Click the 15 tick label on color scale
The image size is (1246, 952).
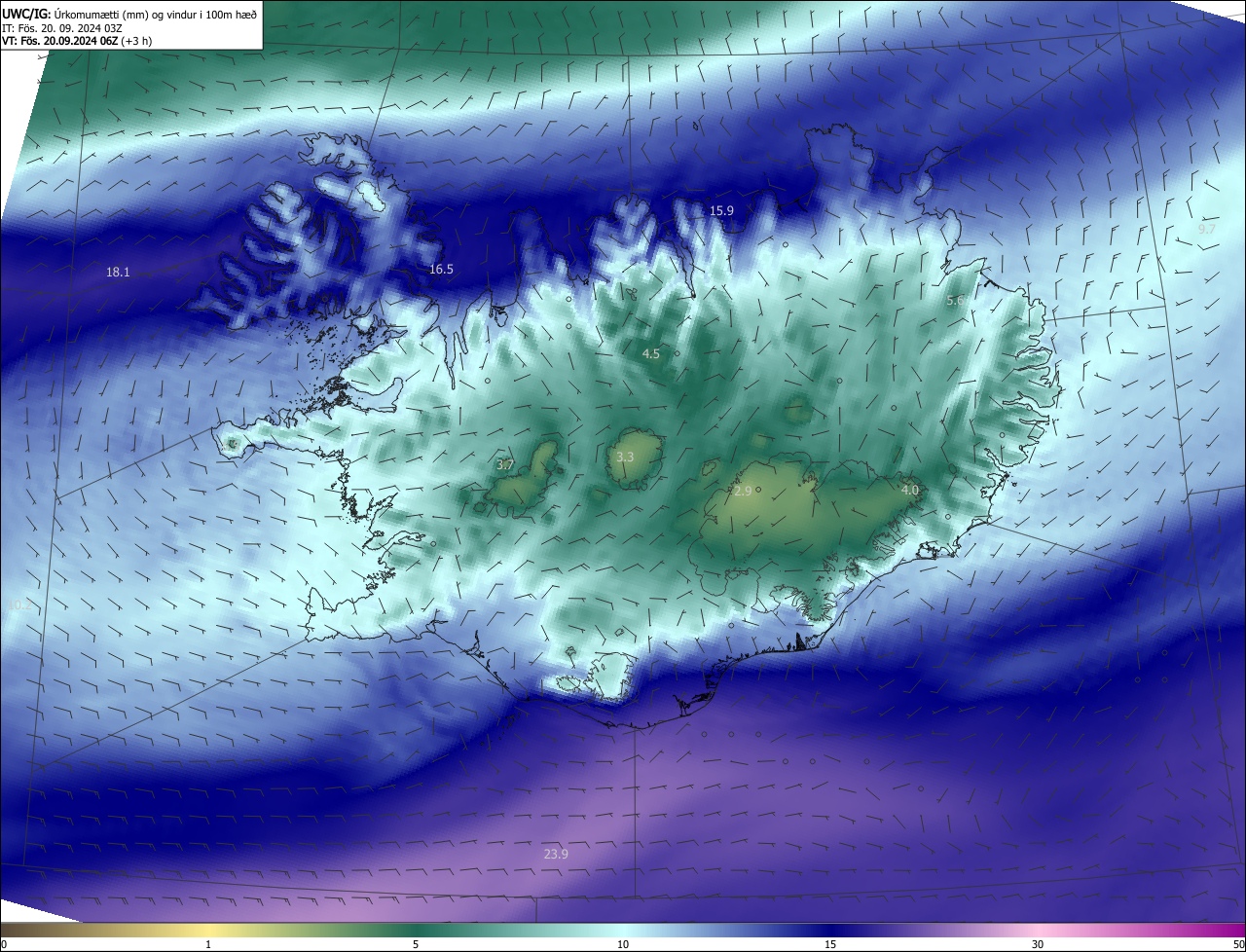pyautogui.click(x=830, y=944)
